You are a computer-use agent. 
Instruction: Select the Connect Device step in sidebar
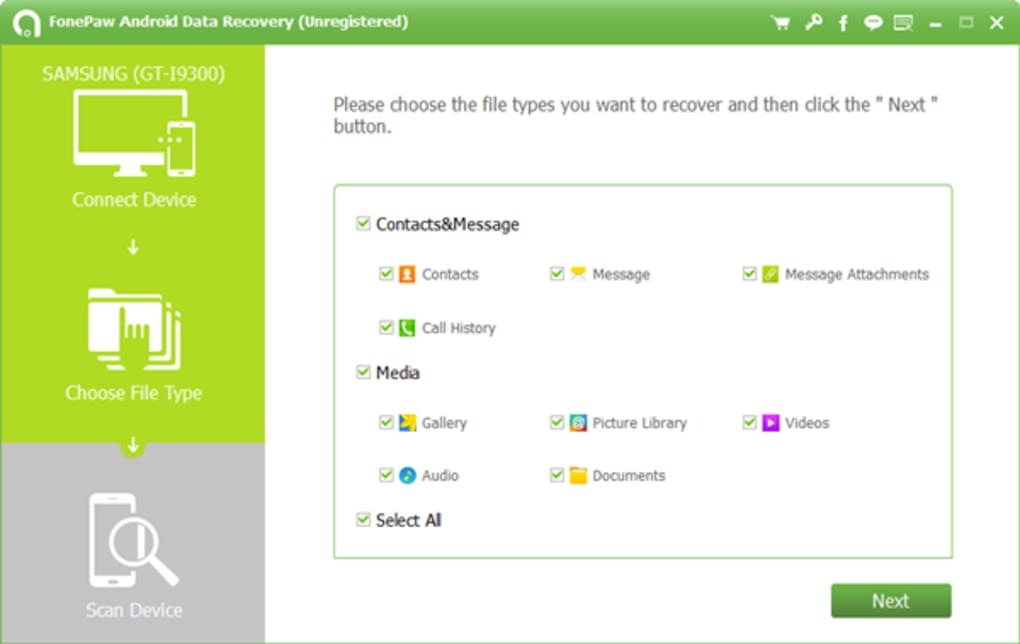click(133, 199)
